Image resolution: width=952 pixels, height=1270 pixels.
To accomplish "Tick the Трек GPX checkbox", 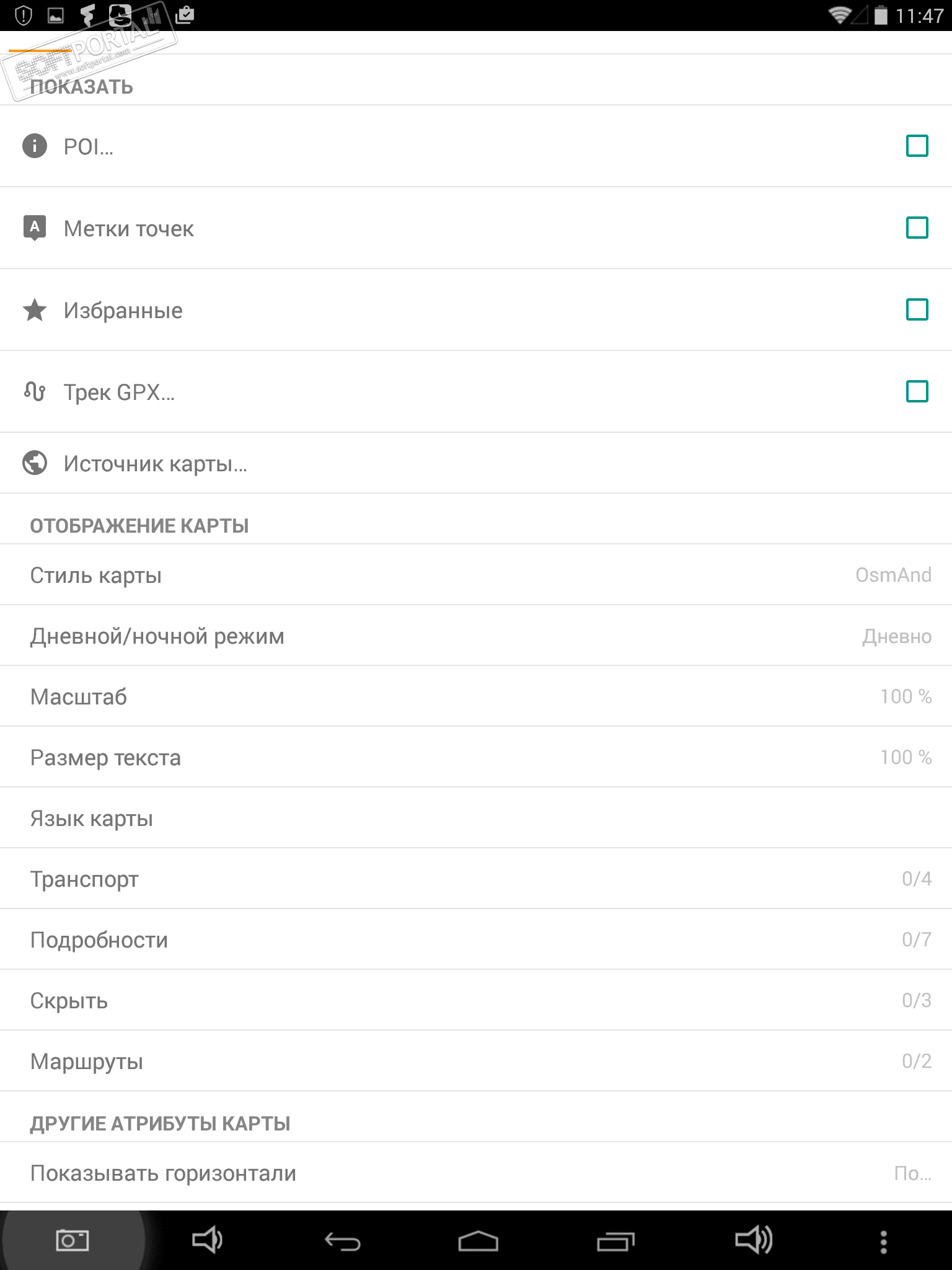I will click(x=917, y=391).
